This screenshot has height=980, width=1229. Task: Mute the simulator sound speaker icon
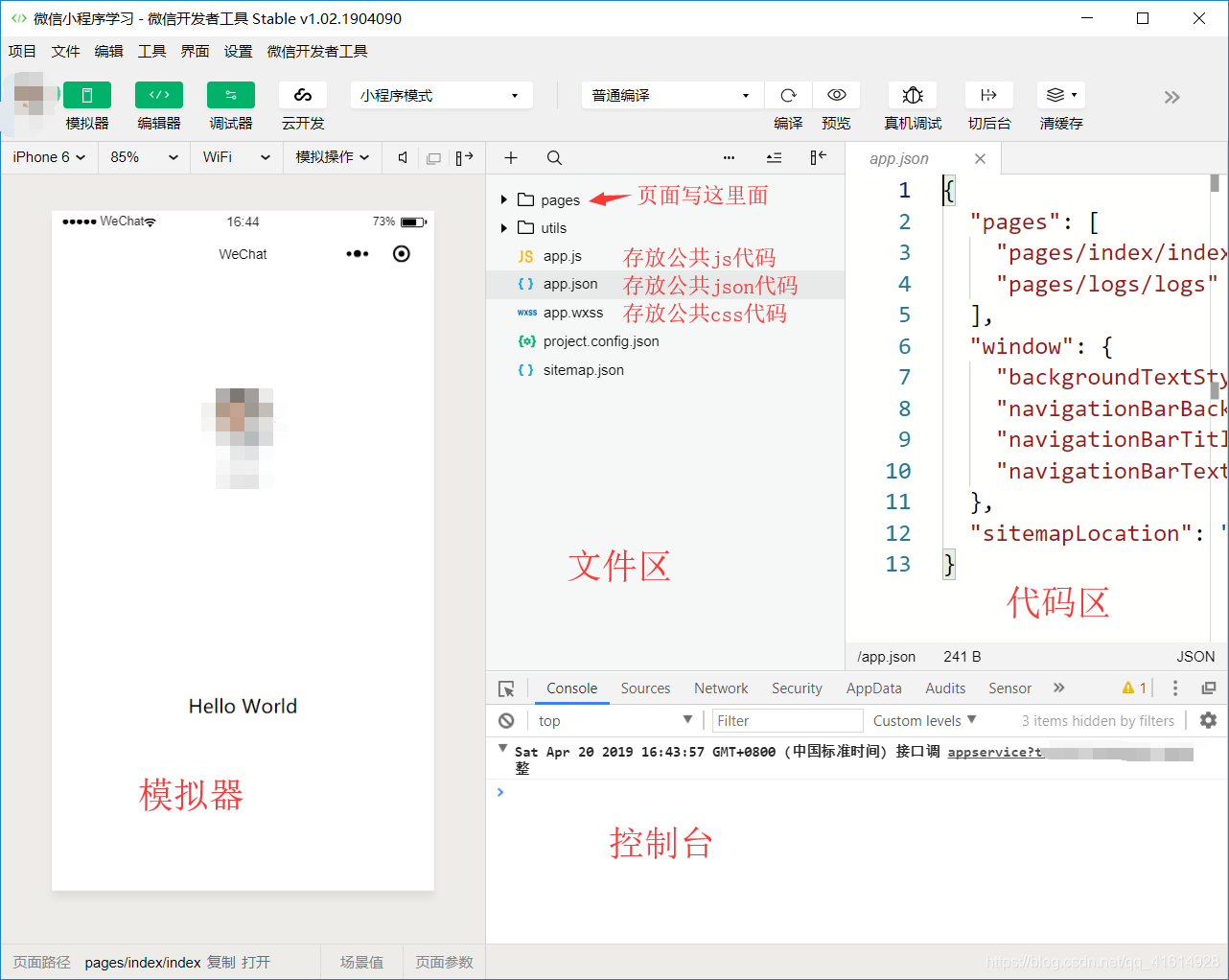click(404, 157)
